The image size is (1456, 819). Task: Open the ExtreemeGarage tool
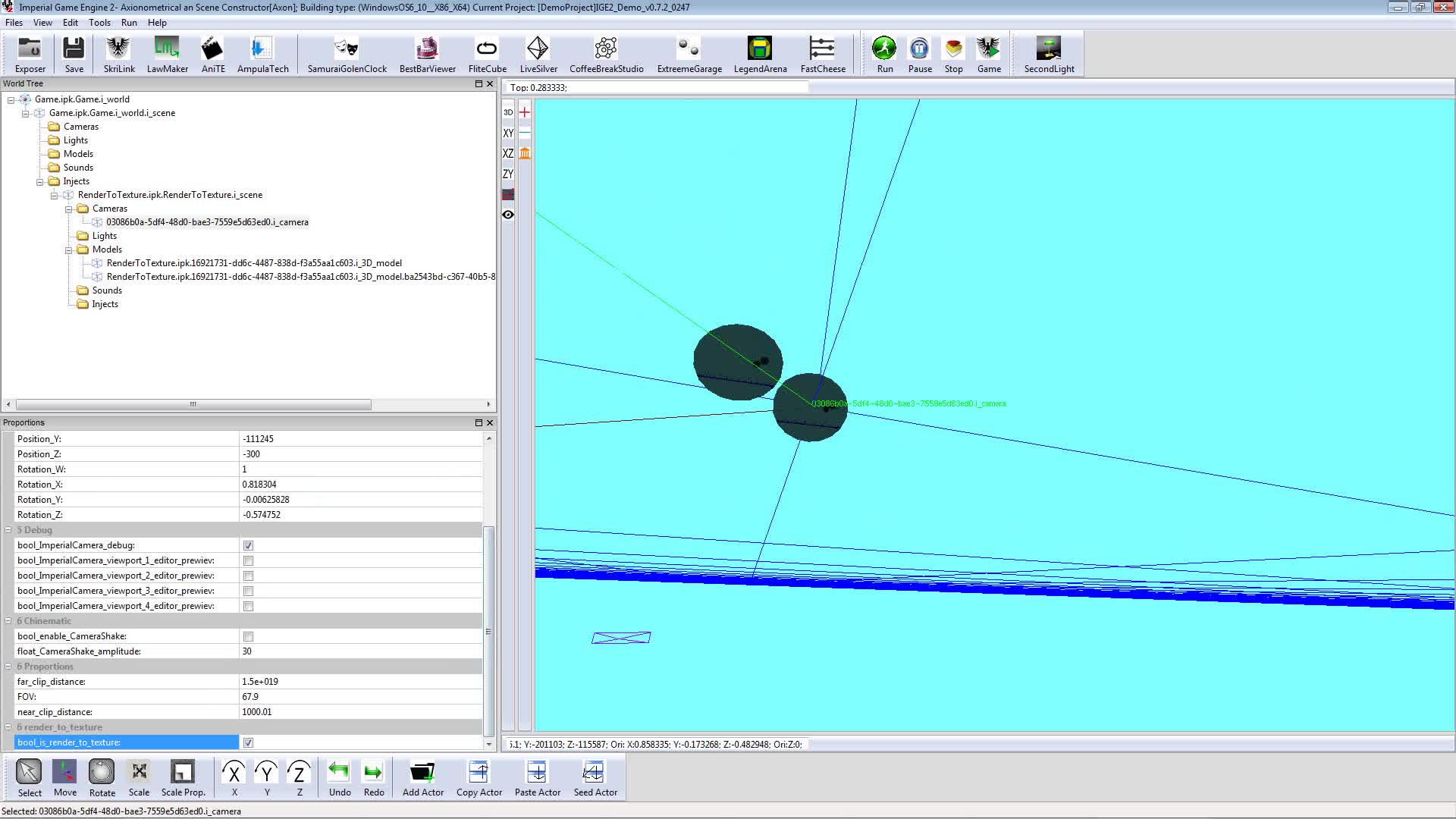coord(689,55)
